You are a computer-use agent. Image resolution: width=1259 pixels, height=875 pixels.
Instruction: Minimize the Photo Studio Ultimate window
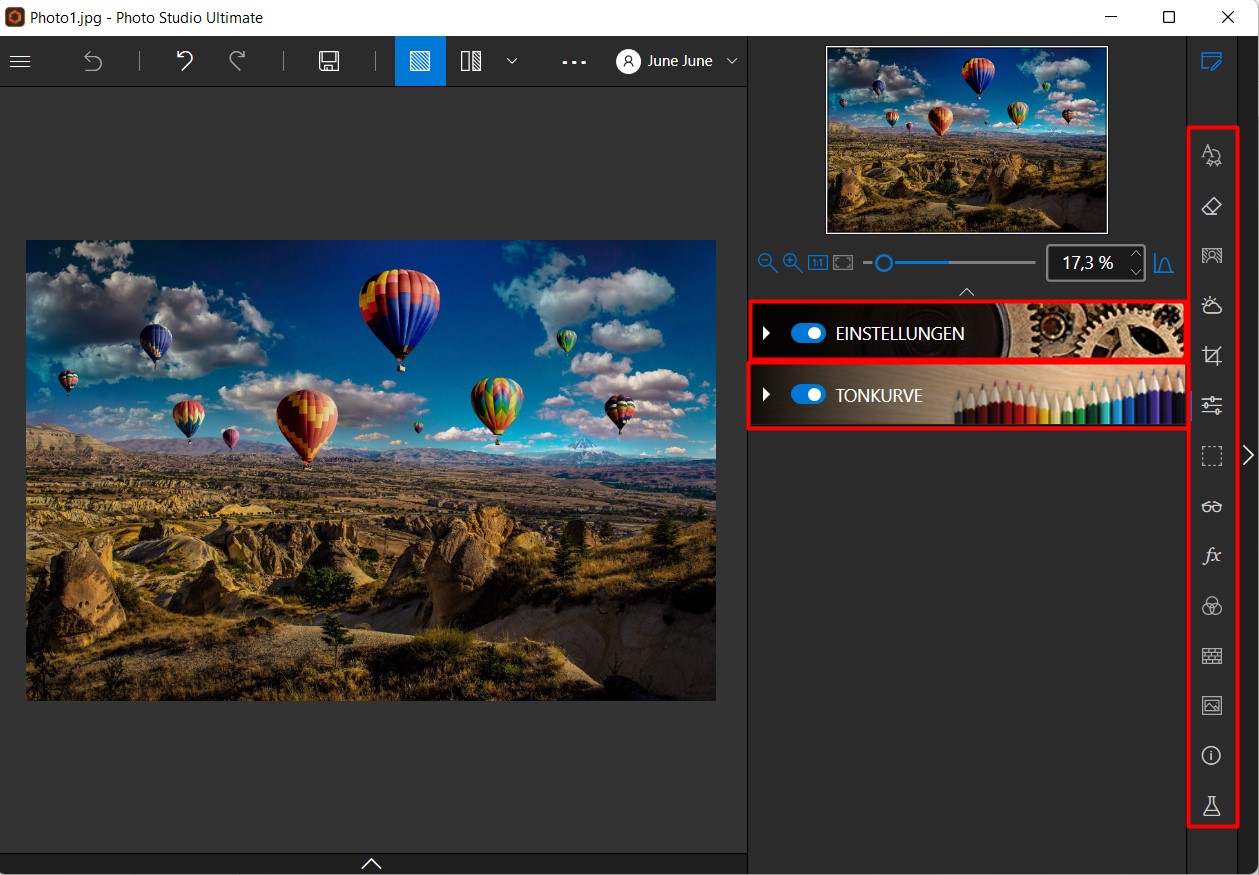[x=1110, y=17]
